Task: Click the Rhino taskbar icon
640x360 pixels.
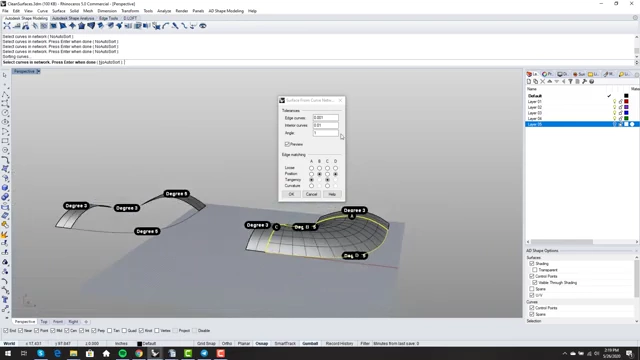Action: click(155, 353)
